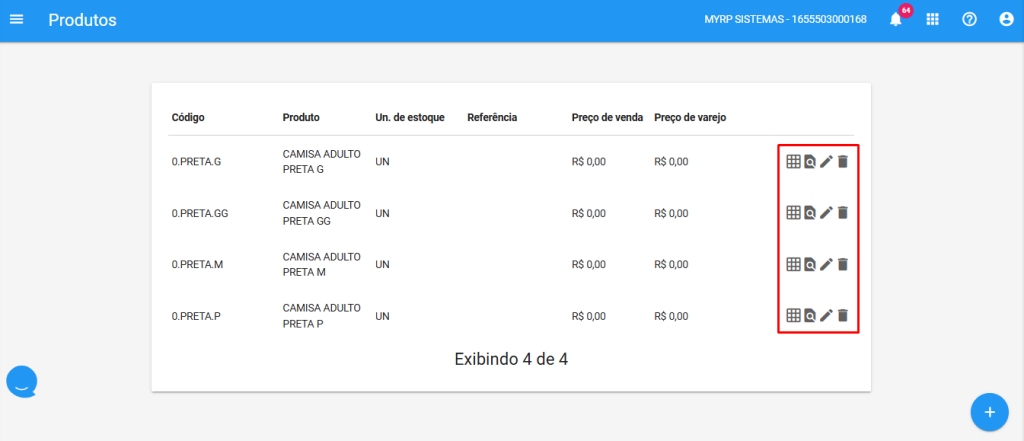Delete product 0.PRETA.GG with trash icon
Screen dimensions: 1024x441
point(842,212)
